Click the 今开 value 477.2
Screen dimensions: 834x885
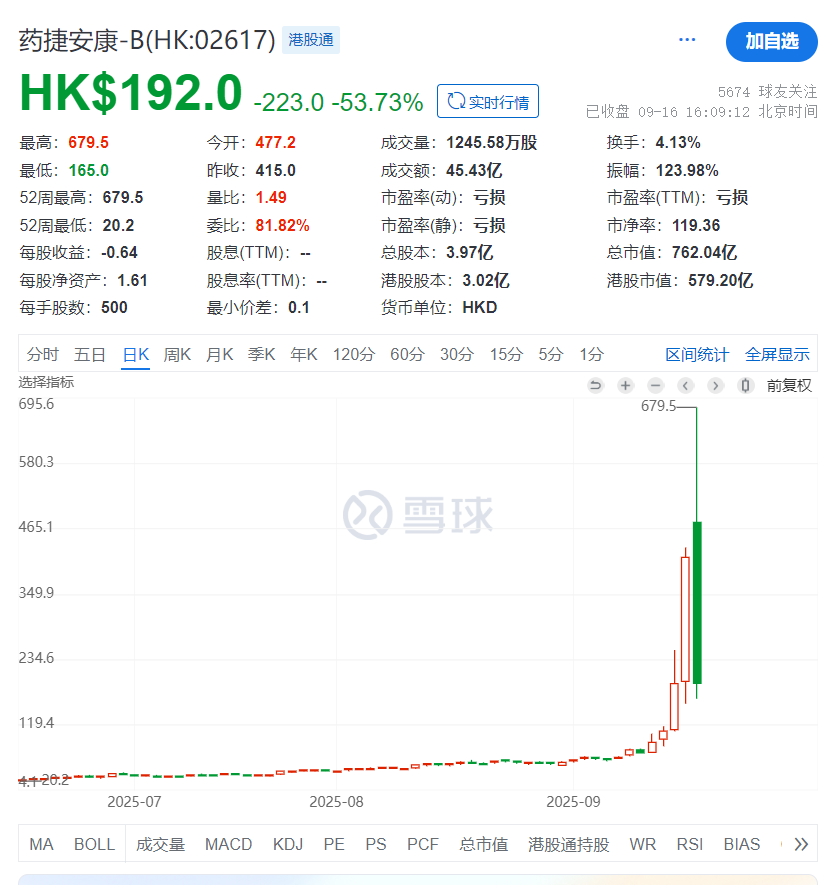(x=275, y=143)
